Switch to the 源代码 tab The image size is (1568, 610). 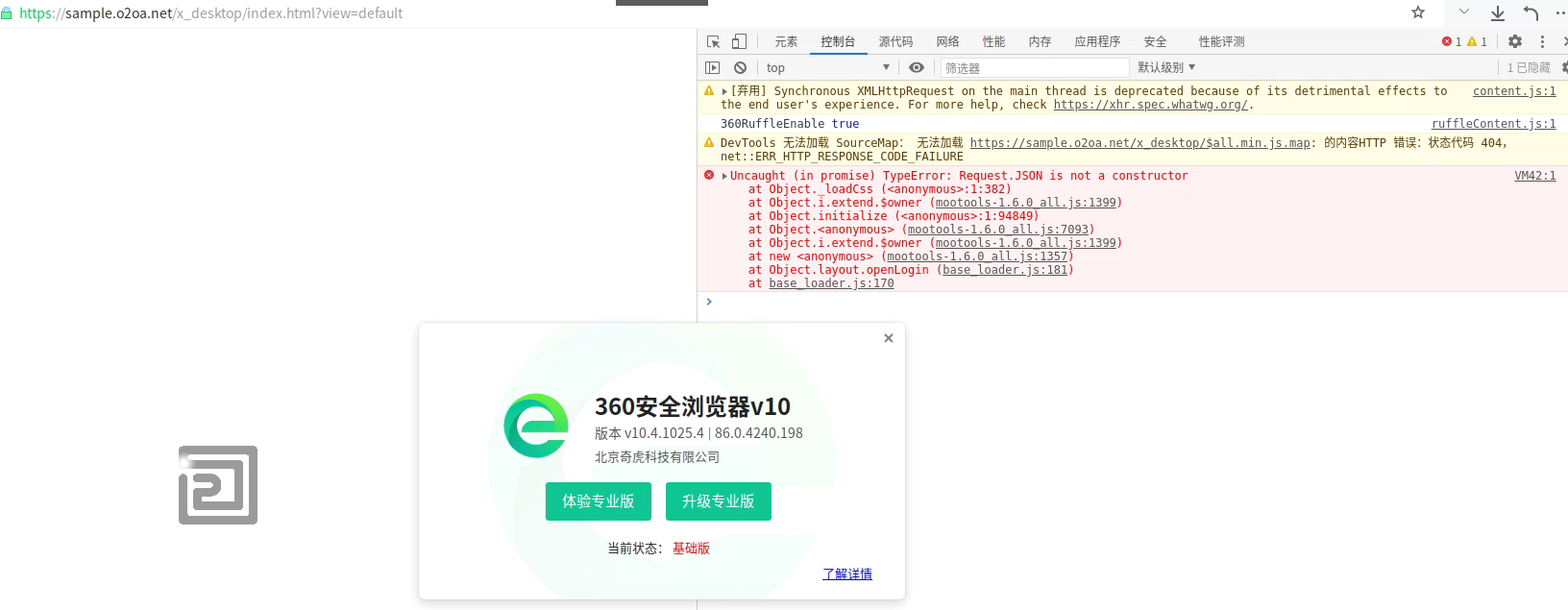pyautogui.click(x=895, y=41)
